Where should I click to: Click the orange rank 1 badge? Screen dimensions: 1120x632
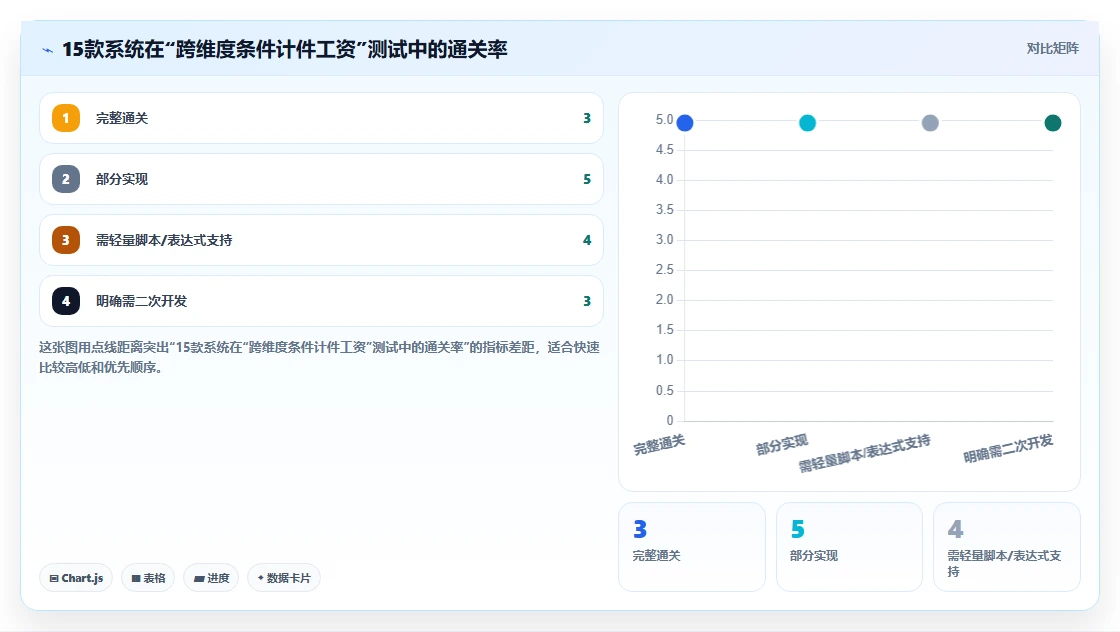66,118
